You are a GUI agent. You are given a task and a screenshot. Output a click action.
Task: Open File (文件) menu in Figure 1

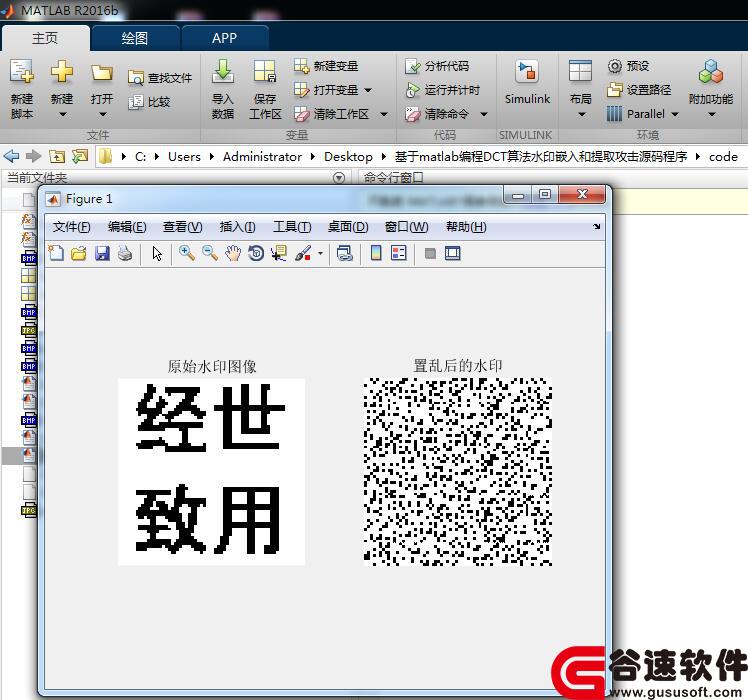[72, 227]
